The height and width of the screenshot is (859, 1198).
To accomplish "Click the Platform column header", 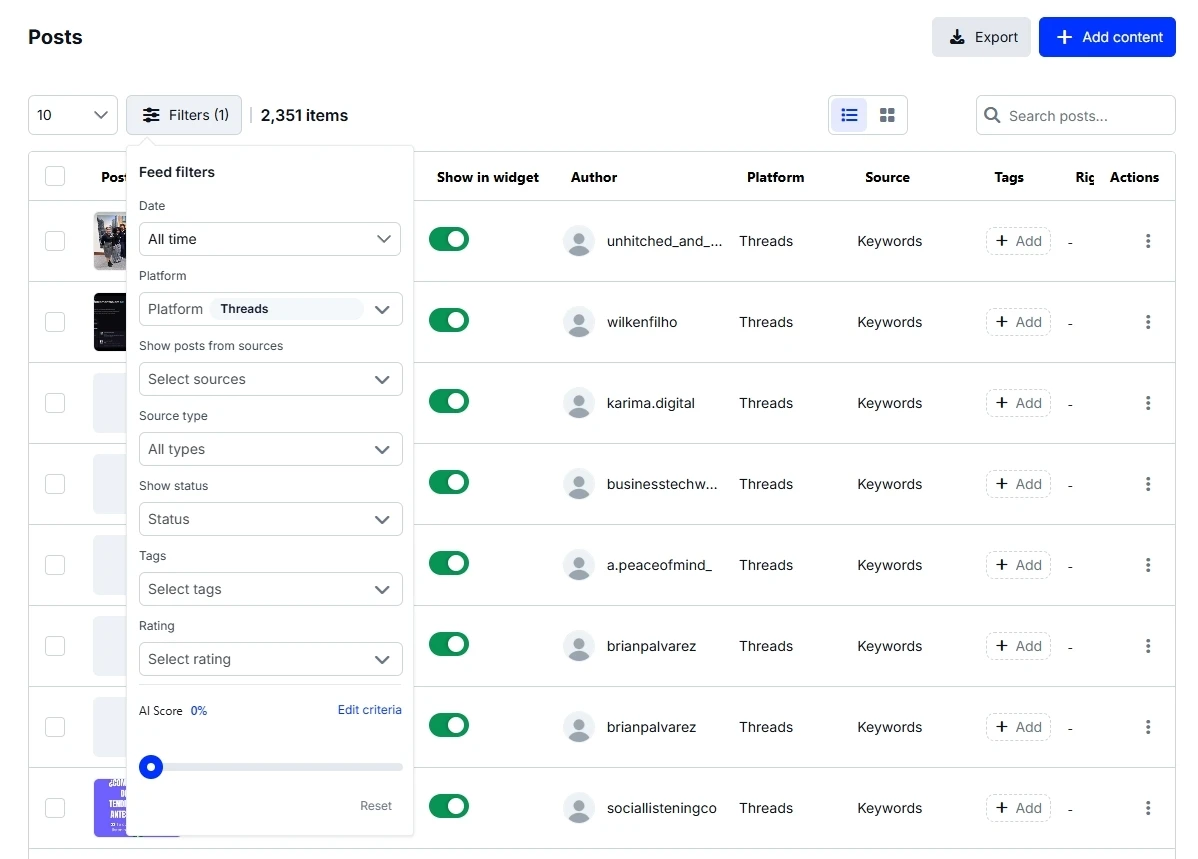I will click(x=775, y=177).
